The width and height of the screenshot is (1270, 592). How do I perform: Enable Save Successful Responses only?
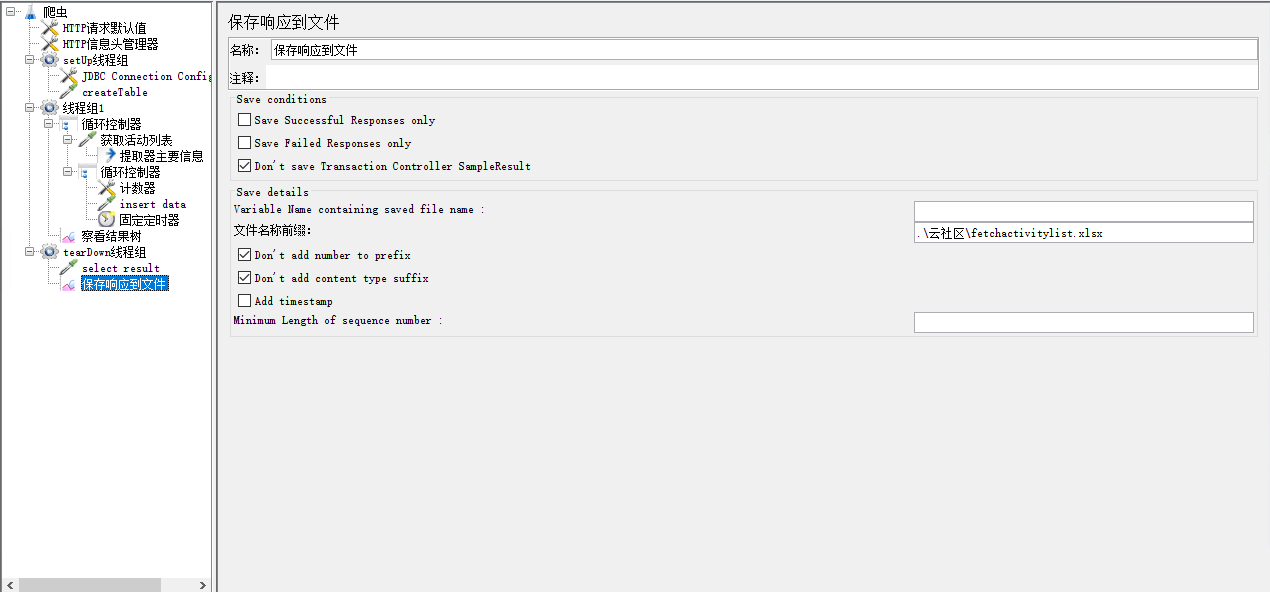tap(245, 120)
